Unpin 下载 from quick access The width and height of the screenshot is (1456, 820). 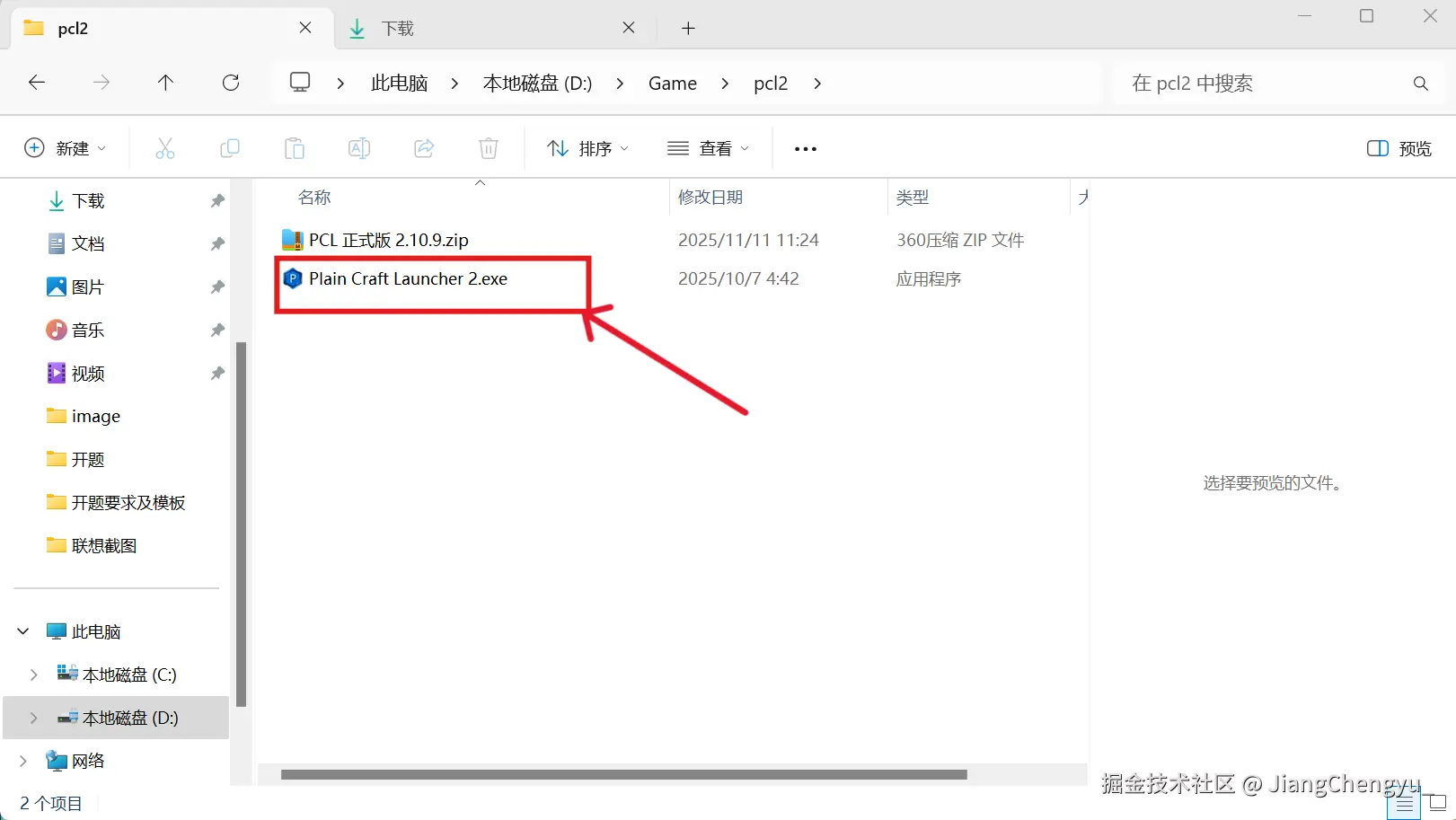[217, 200]
